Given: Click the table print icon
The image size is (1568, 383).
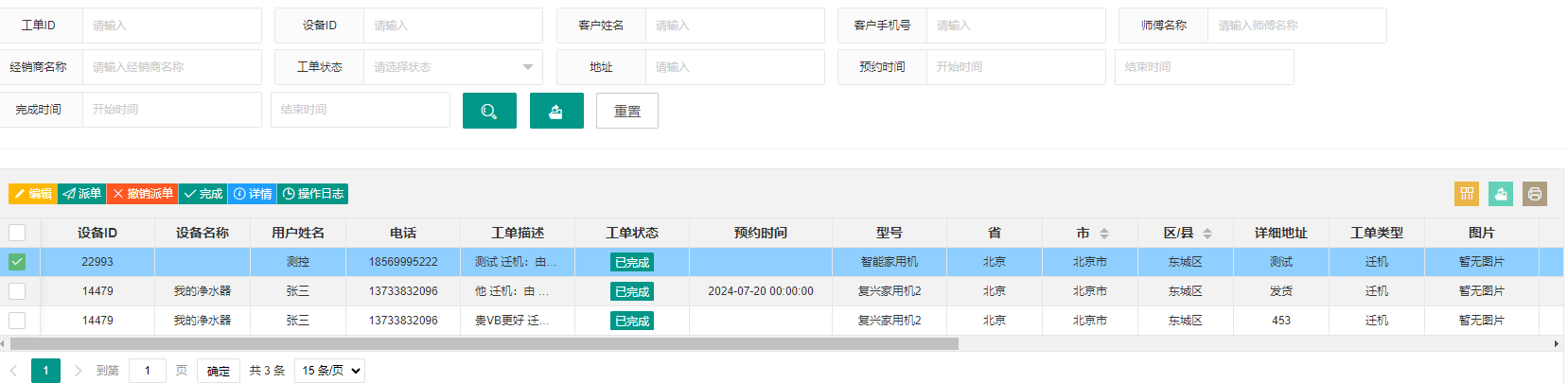Looking at the screenshot, I should tap(1535, 194).
